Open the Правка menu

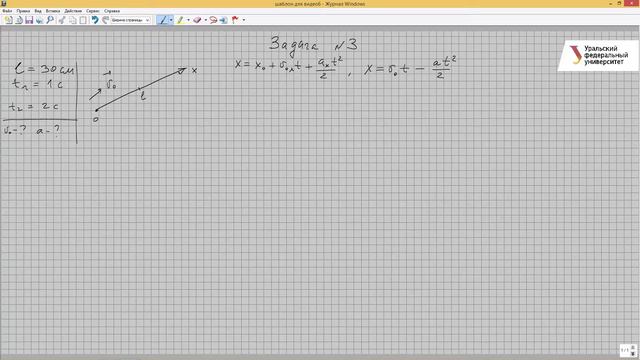point(23,11)
